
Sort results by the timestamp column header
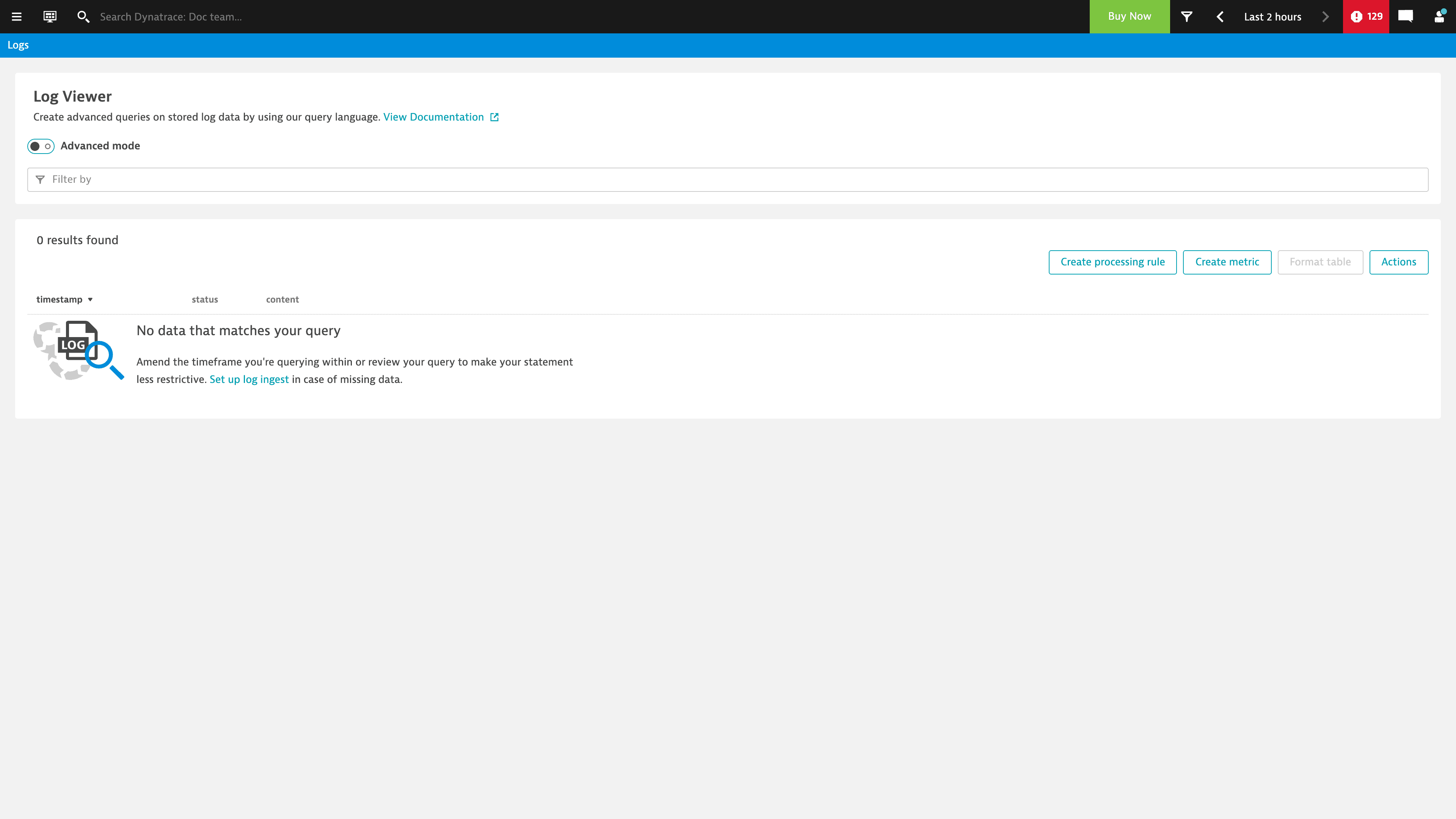[x=60, y=299]
